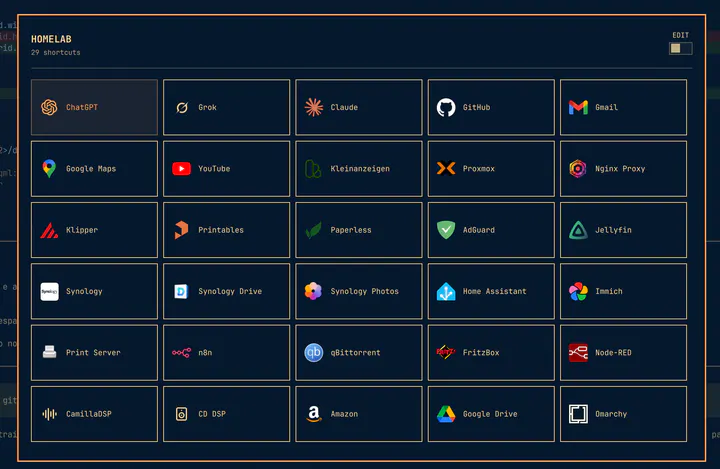This screenshot has width=720, height=469.
Task: Select the Google Drive label
Action: [x=490, y=414]
